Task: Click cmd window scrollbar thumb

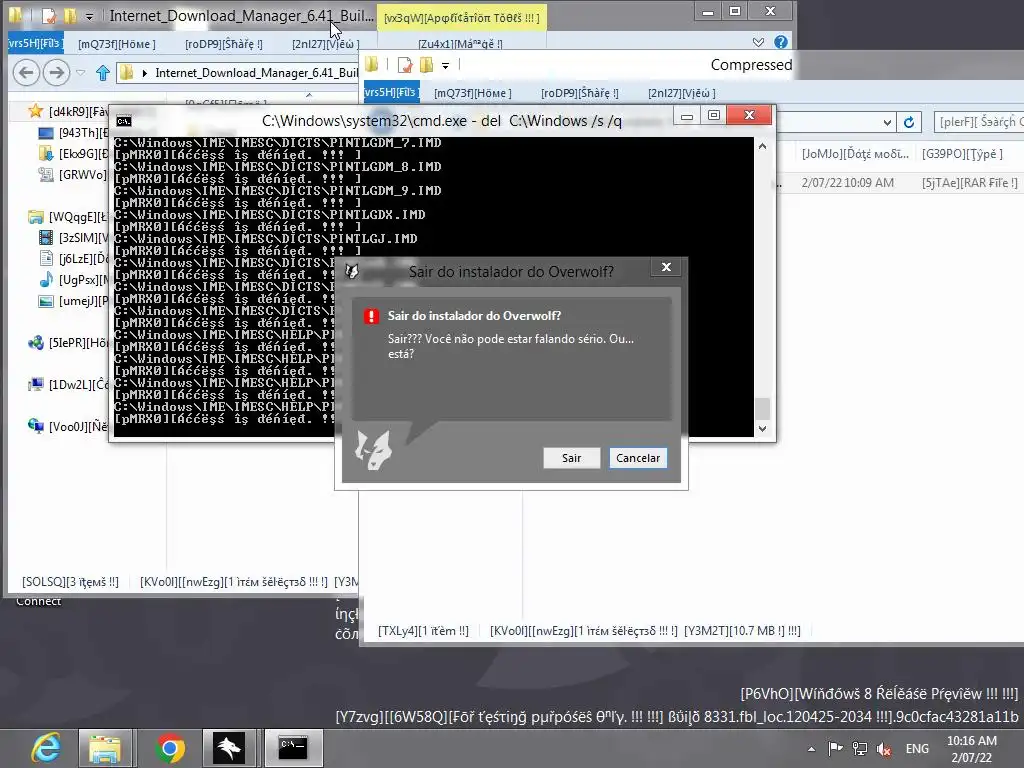Action: pos(762,408)
